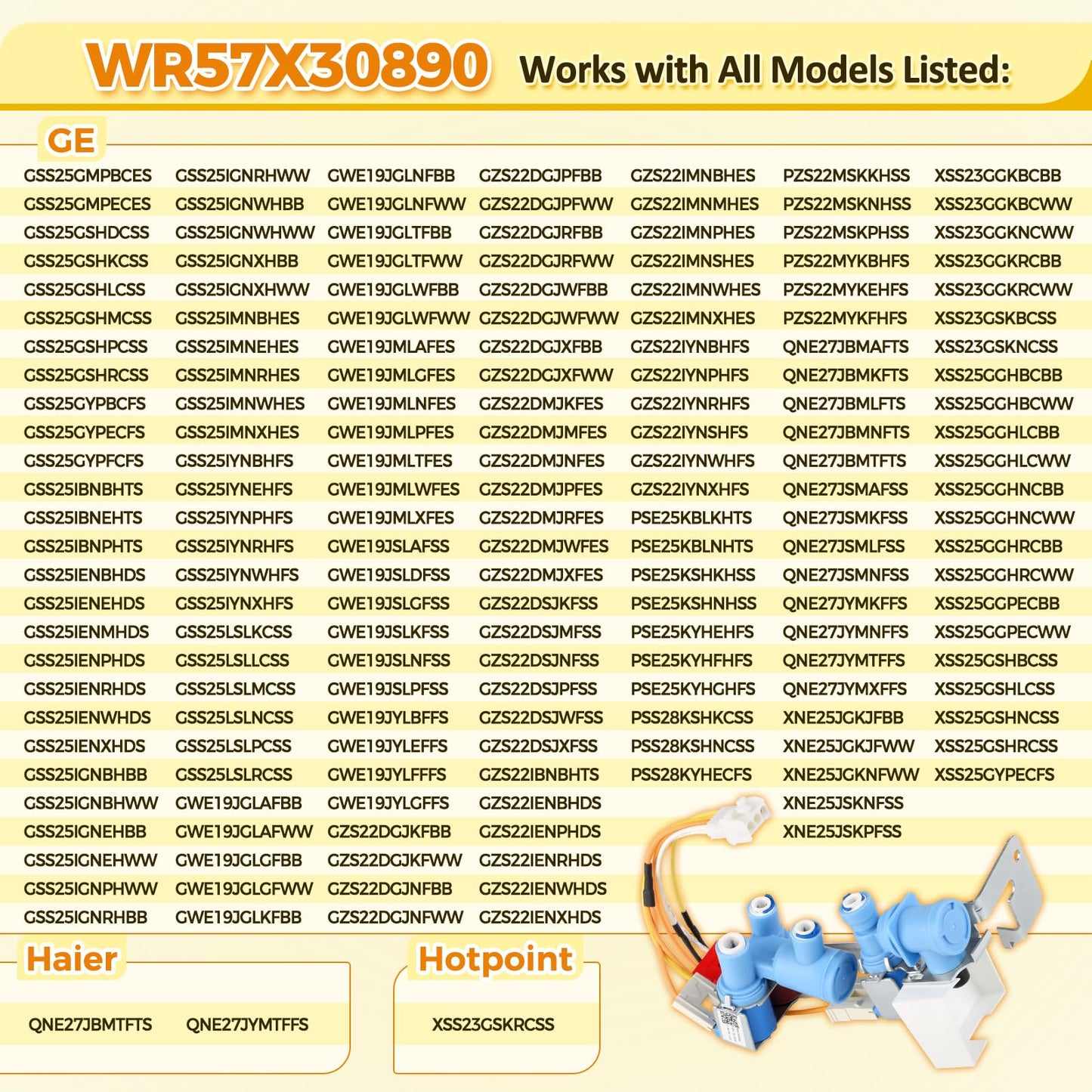Click model number QNE27JYMXFFS
The height and width of the screenshot is (1092, 1092).
pos(845,688)
